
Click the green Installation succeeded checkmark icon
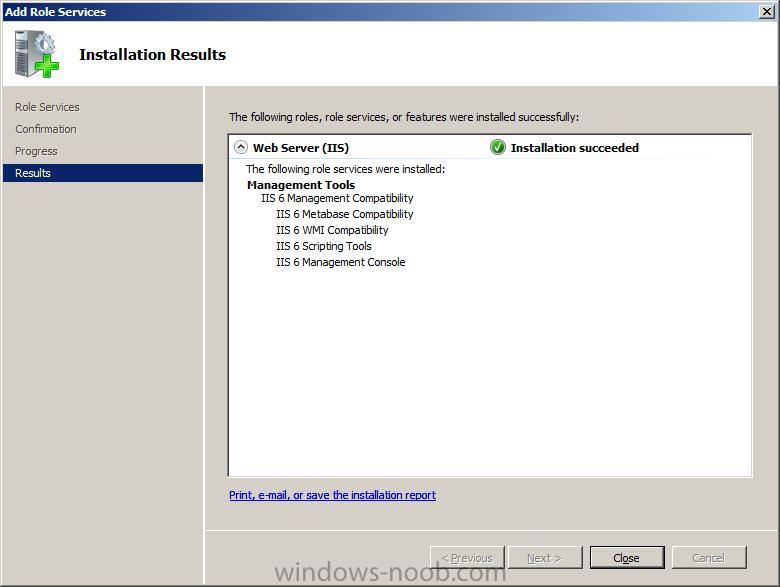[x=497, y=147]
